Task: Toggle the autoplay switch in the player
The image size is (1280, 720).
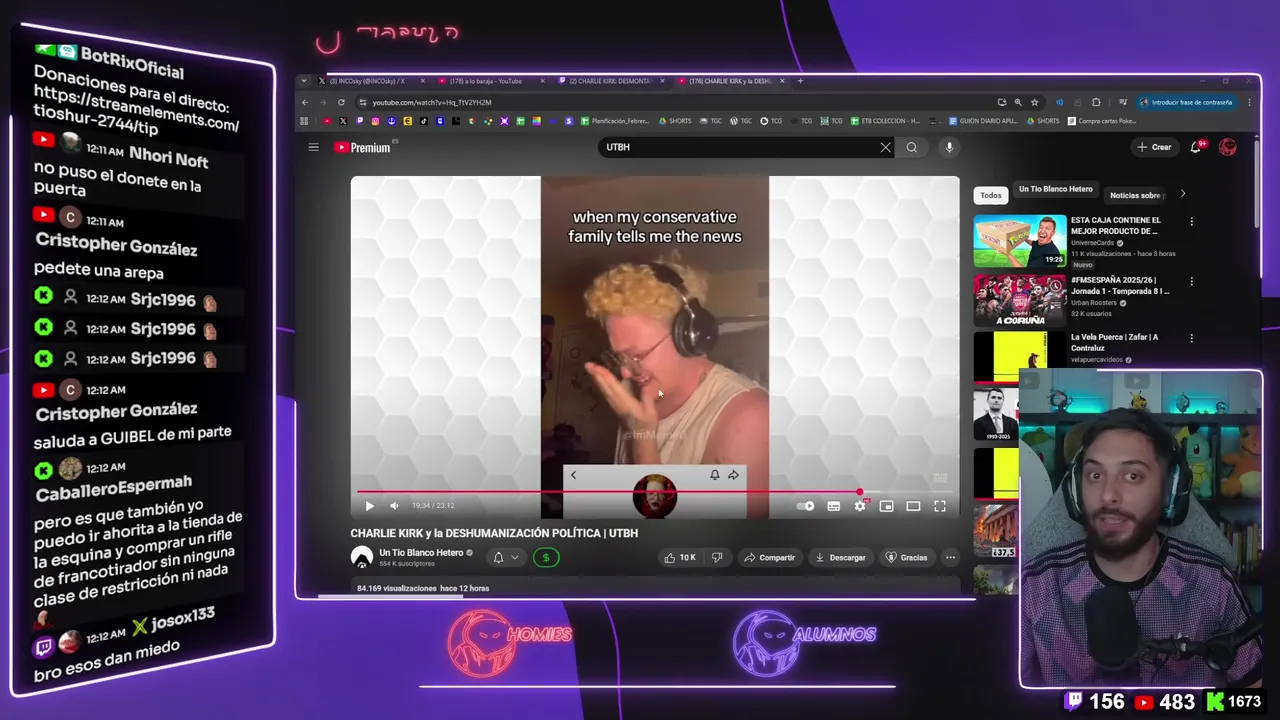Action: 806,506
